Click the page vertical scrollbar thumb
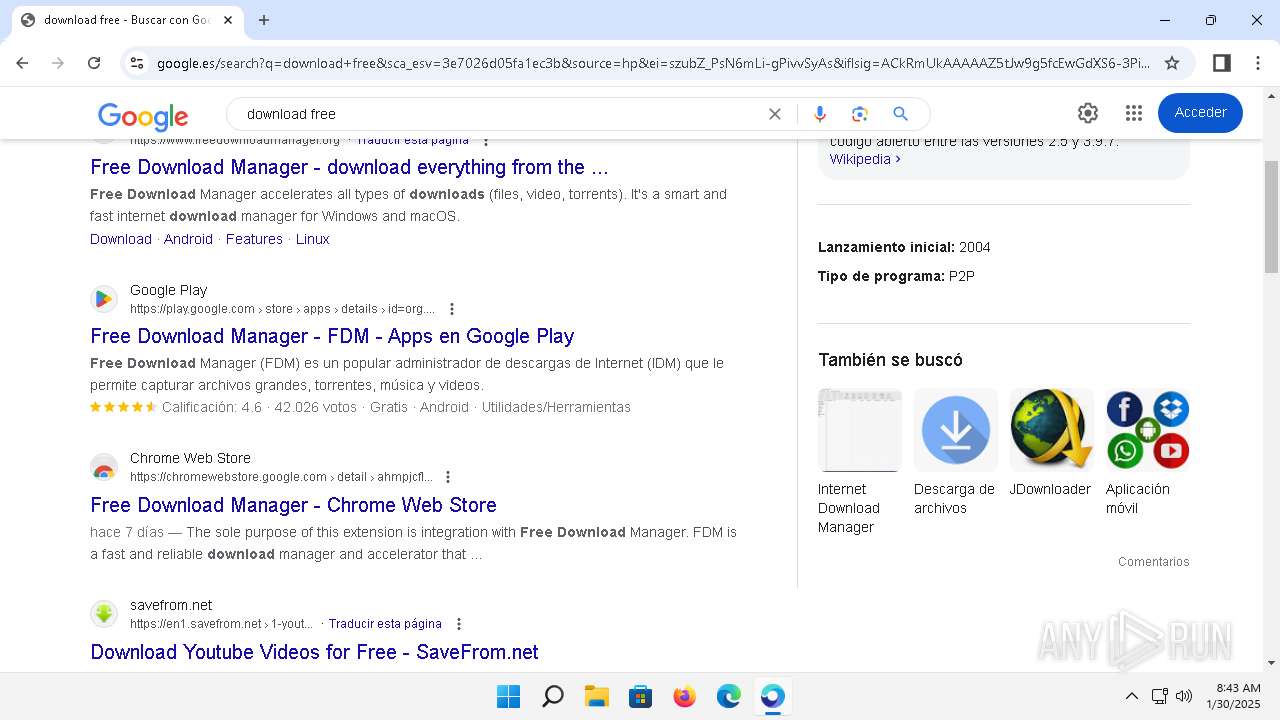 1271,216
